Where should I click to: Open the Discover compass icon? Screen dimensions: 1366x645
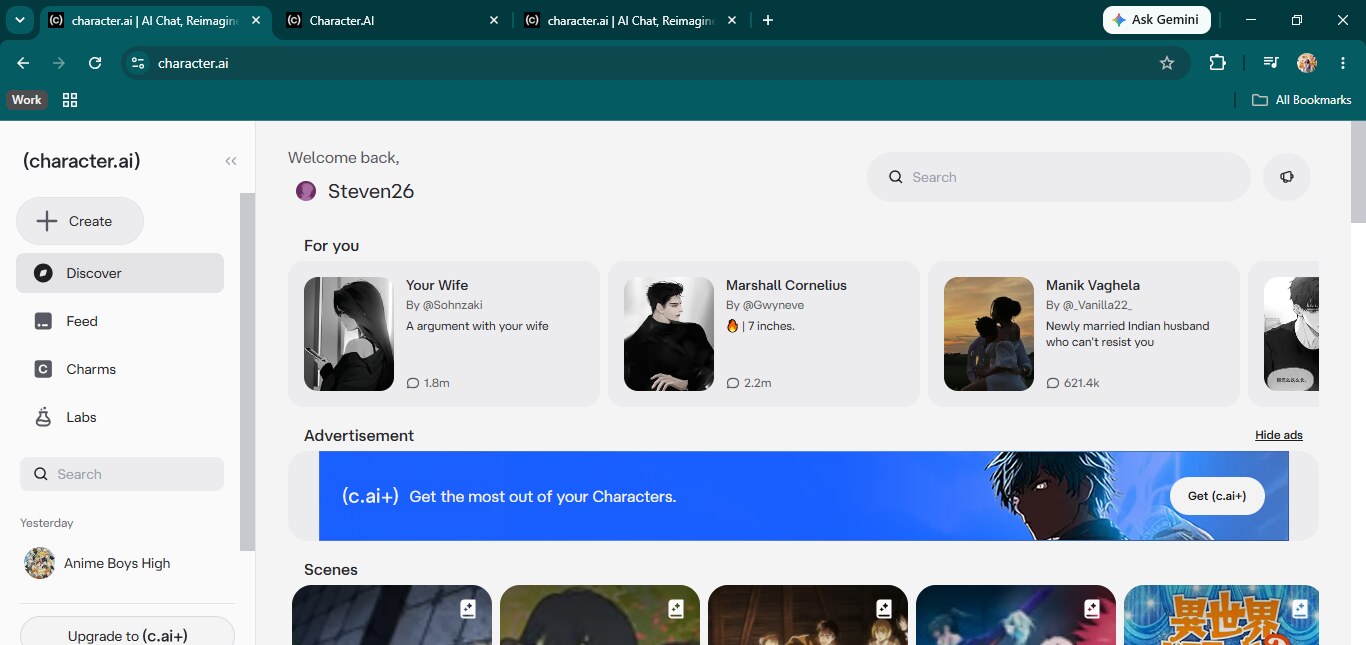coord(43,273)
